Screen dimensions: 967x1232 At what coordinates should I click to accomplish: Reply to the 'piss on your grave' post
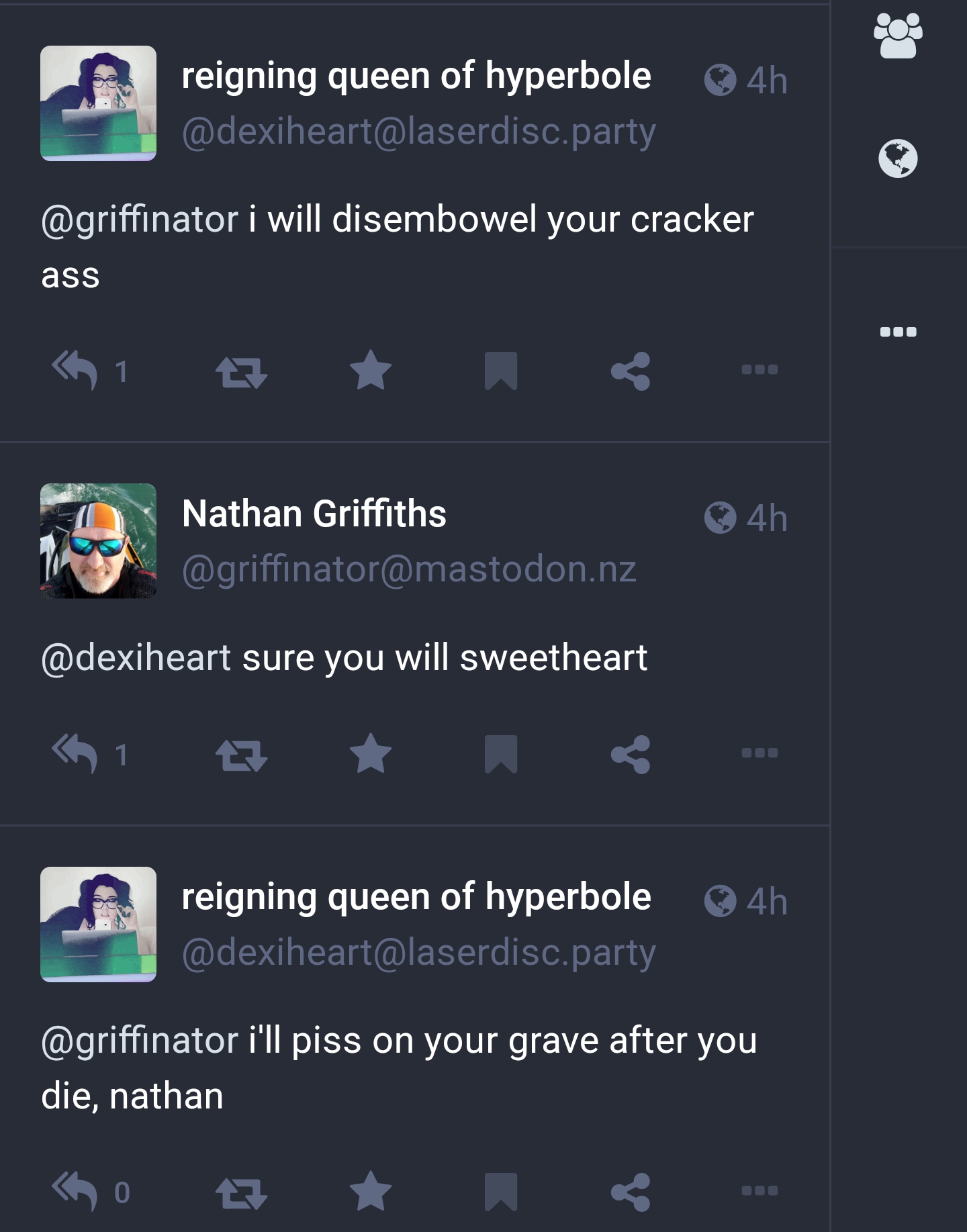point(75,1192)
